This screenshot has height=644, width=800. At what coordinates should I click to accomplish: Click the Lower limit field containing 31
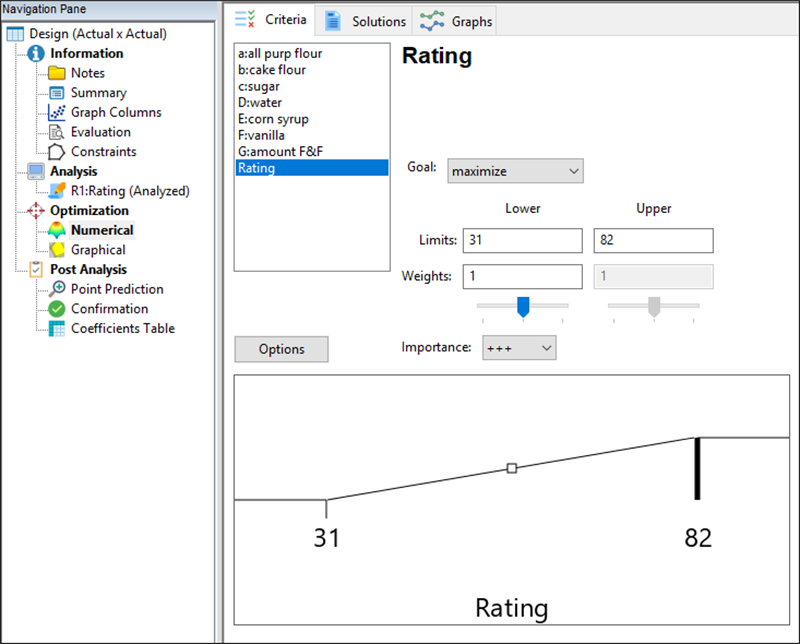[522, 241]
